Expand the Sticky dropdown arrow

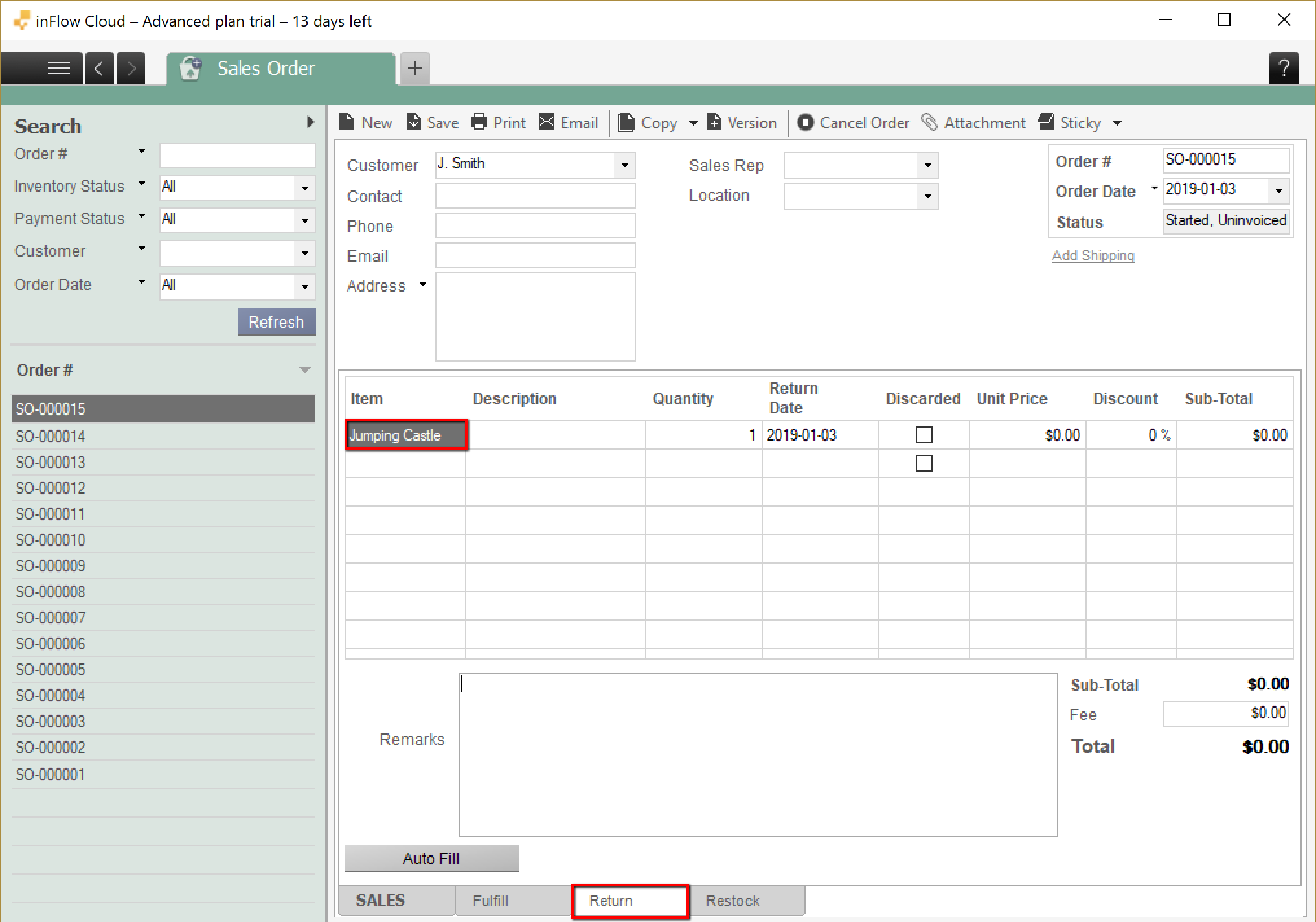[1117, 122]
